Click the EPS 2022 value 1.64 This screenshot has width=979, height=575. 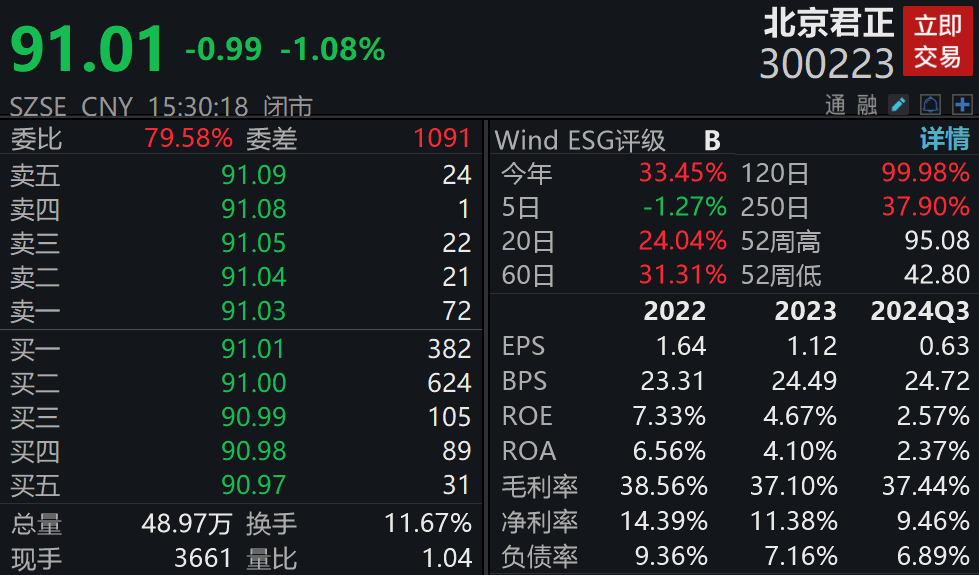[x=681, y=346]
